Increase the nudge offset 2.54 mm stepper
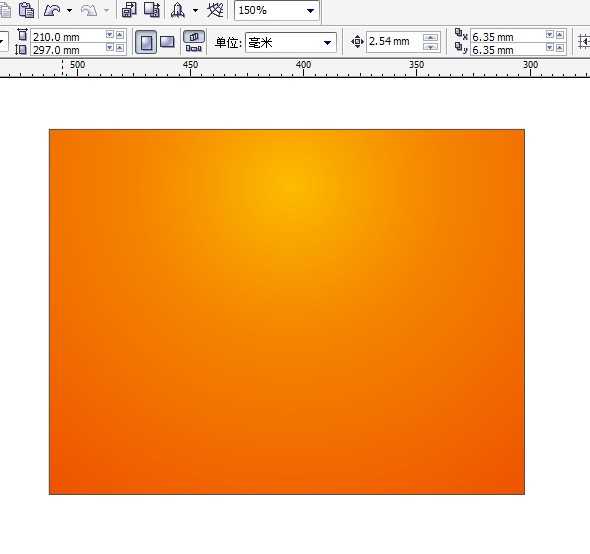The image size is (590, 554). click(x=430, y=37)
